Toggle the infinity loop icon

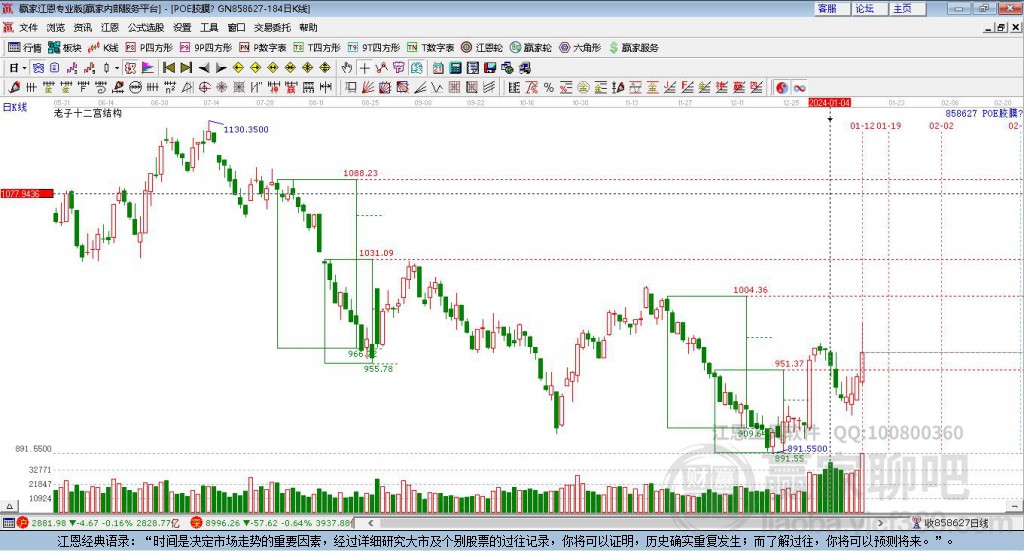point(799,87)
